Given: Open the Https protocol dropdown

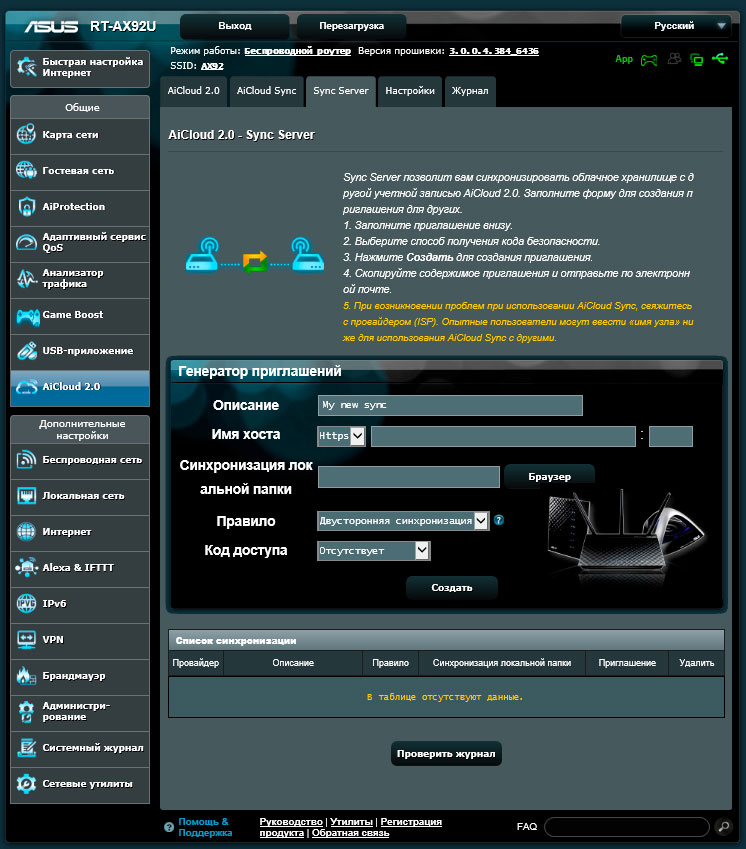Looking at the screenshot, I should pyautogui.click(x=341, y=436).
